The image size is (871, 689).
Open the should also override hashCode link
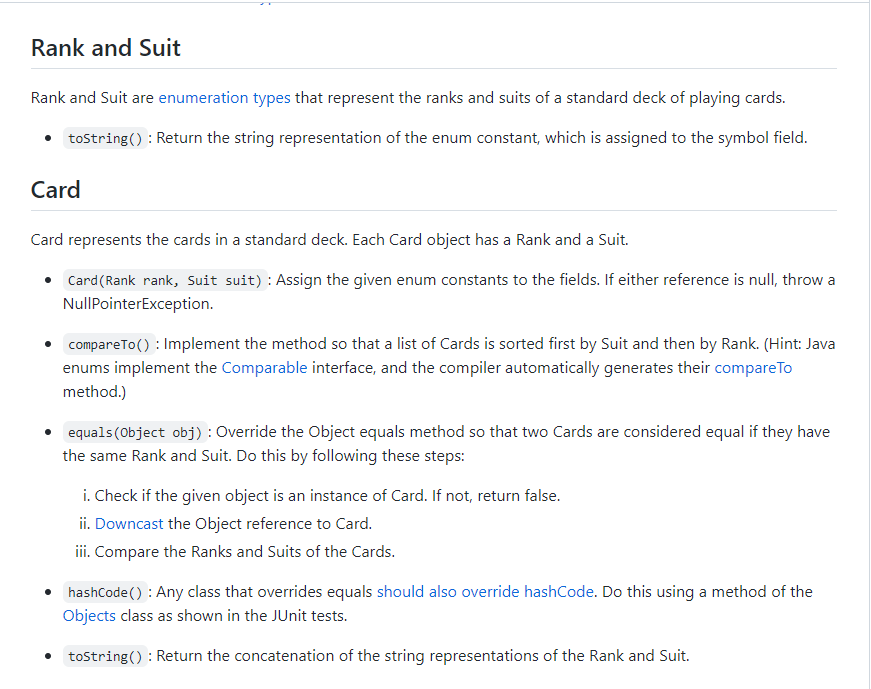tap(485, 592)
